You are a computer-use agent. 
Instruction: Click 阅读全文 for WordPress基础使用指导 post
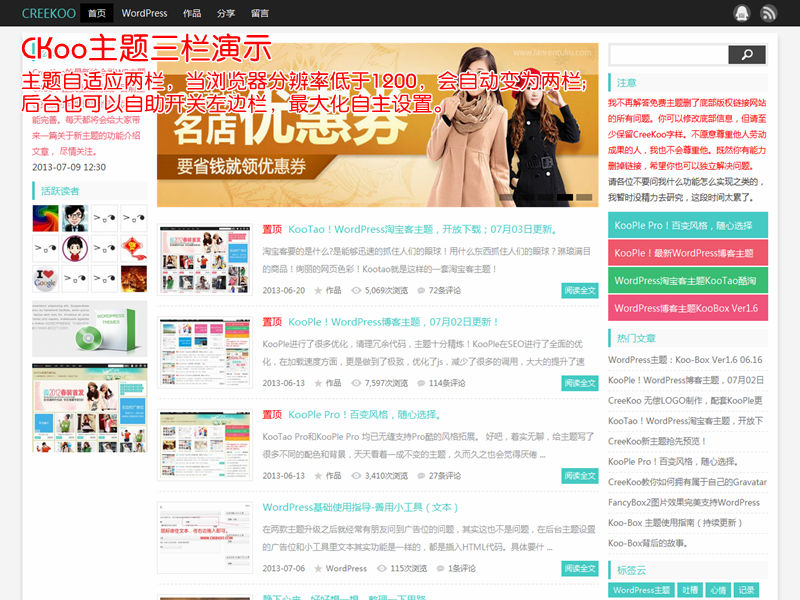coord(580,568)
